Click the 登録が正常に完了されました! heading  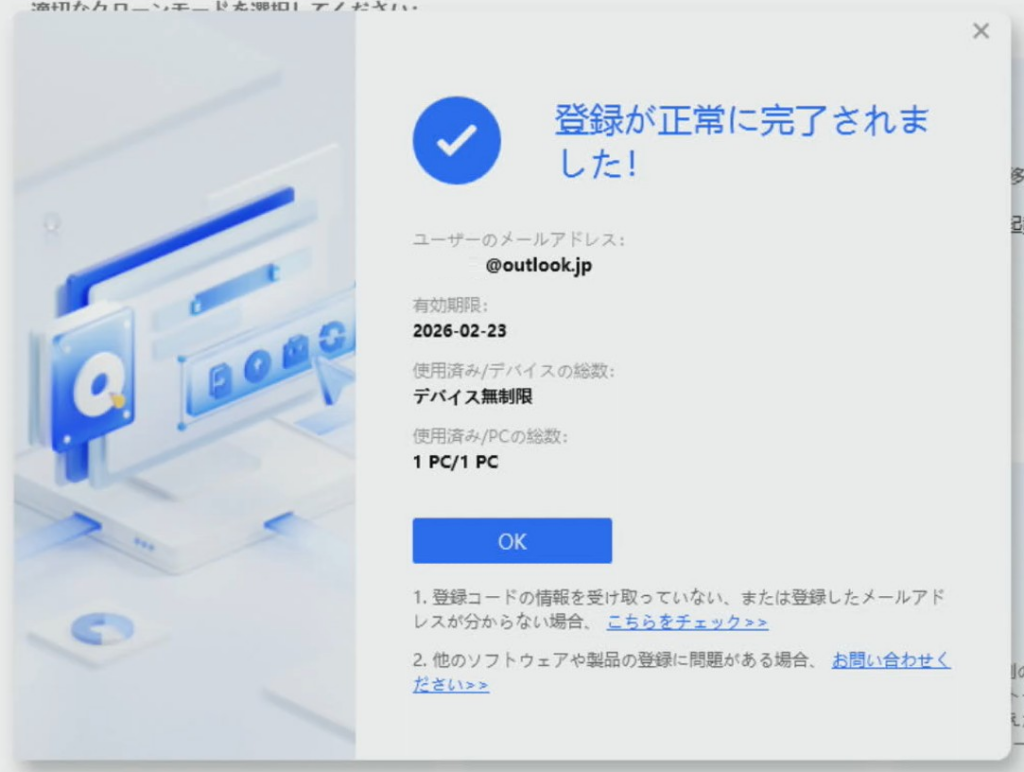[741, 141]
